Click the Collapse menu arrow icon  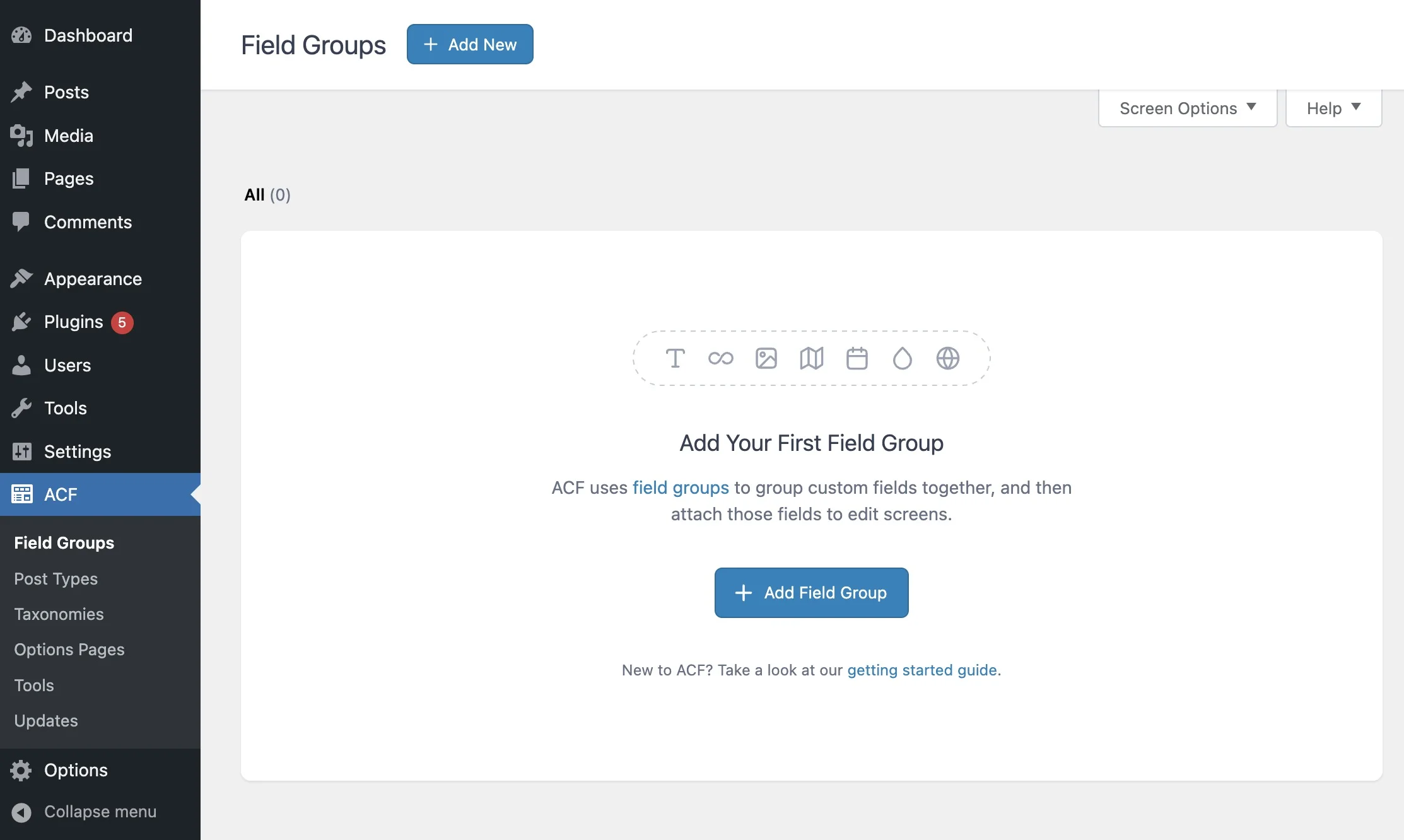pos(21,812)
